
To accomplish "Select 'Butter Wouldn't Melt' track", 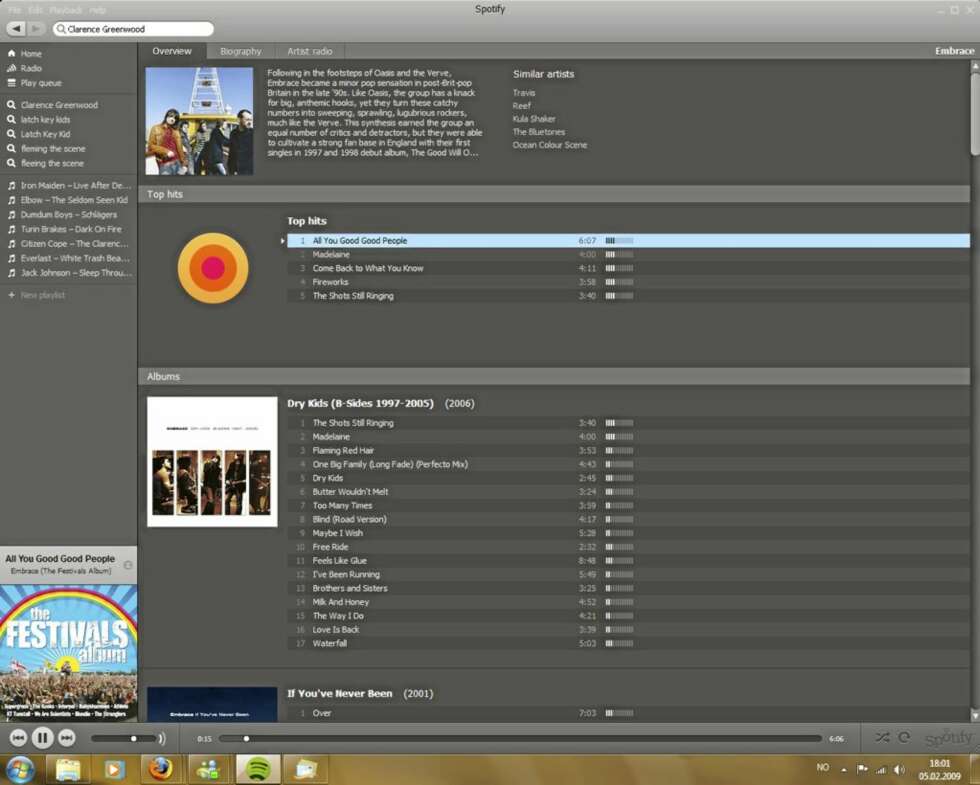I will coord(628,492).
